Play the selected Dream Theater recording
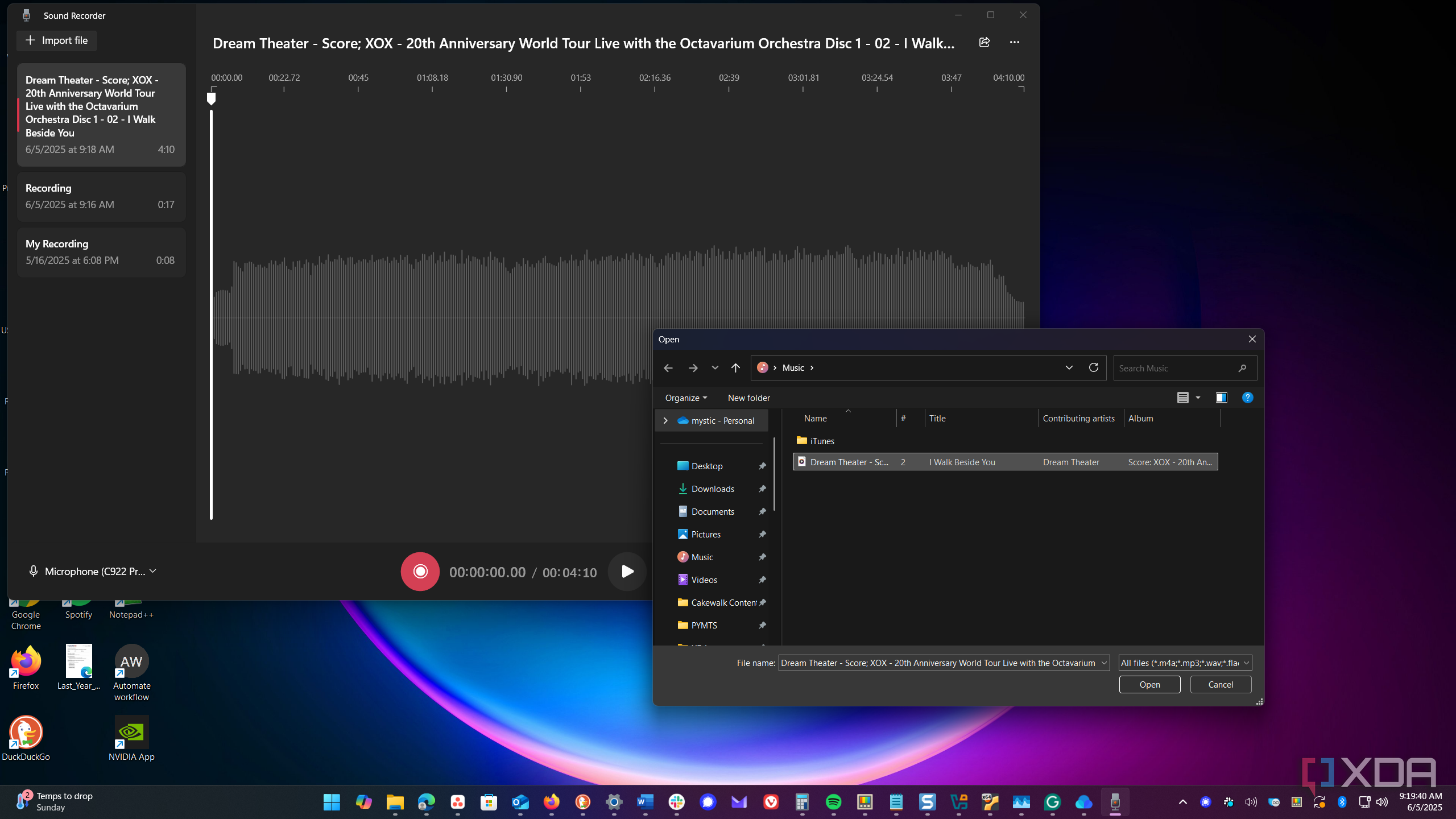Image resolution: width=1456 pixels, height=819 pixels. pos(627,572)
